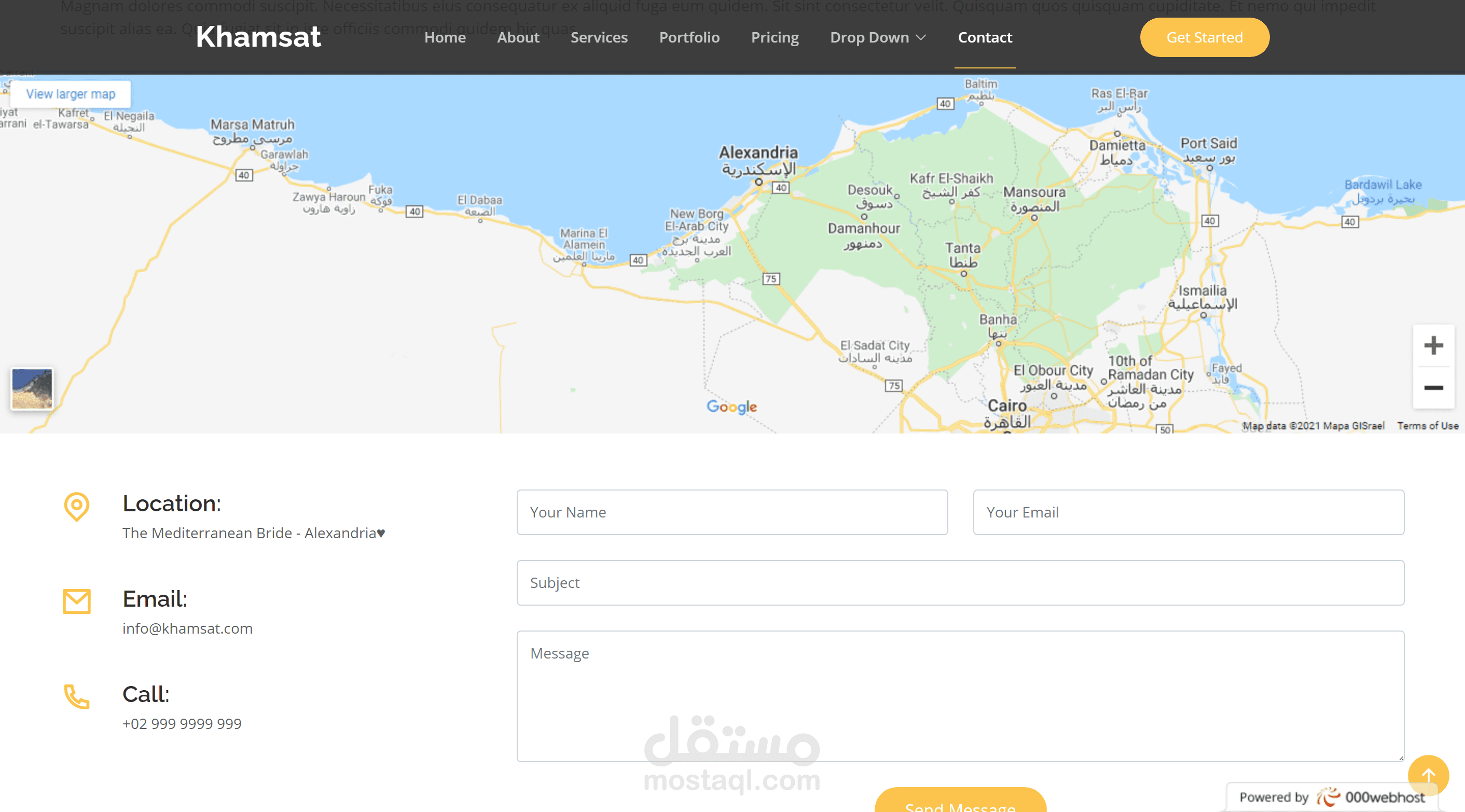Focus the Your Name field
This screenshot has height=812, width=1465.
(732, 512)
